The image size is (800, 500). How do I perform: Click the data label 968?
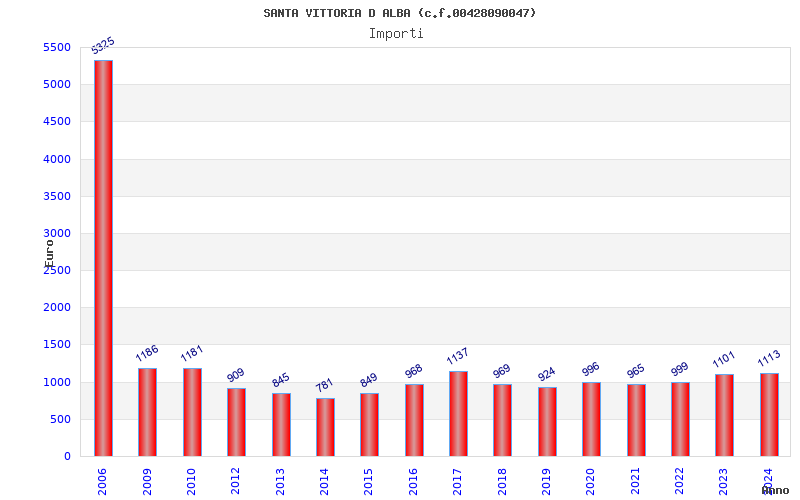pos(413,371)
